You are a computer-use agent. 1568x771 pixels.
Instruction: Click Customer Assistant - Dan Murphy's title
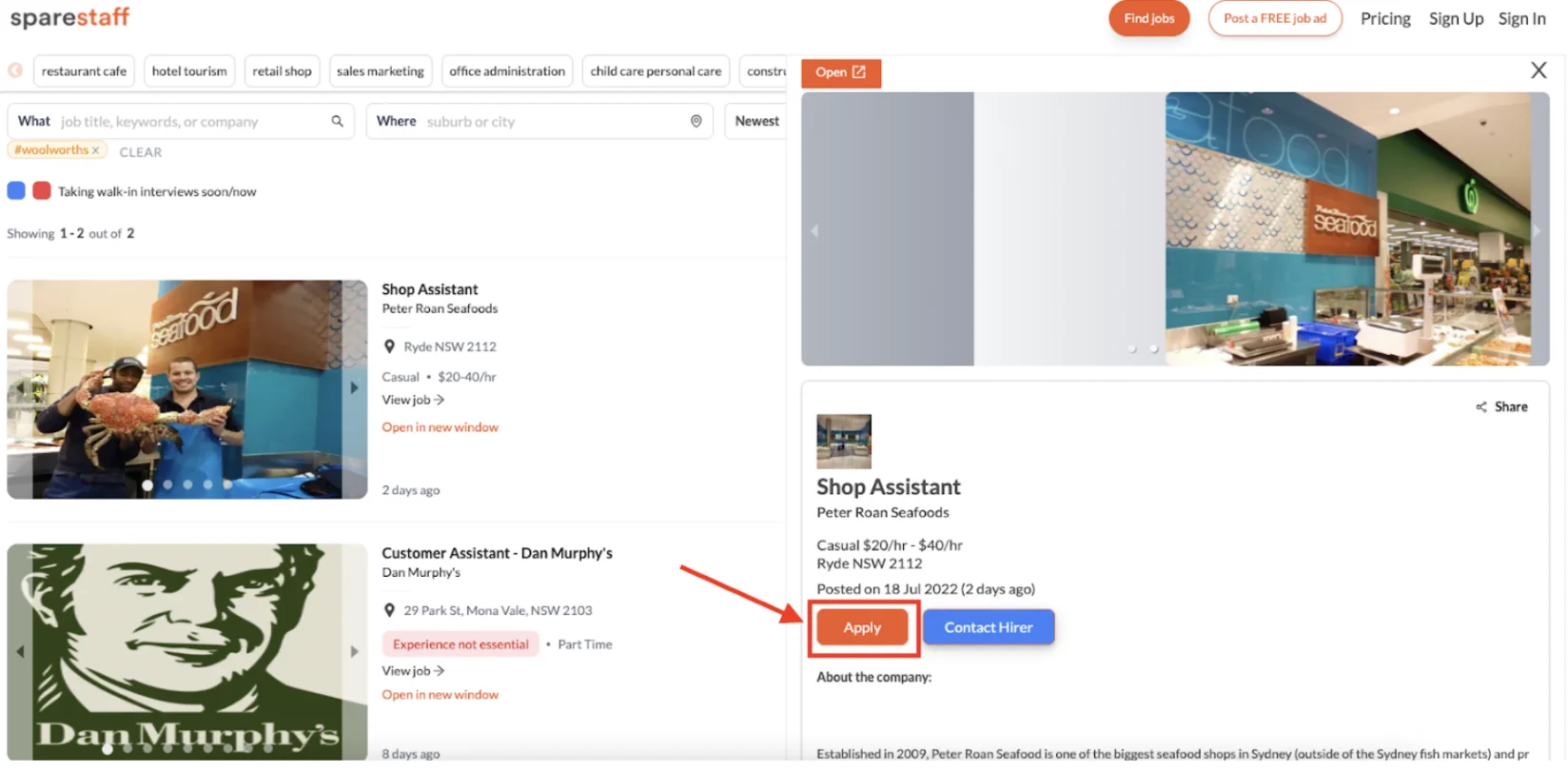[497, 553]
